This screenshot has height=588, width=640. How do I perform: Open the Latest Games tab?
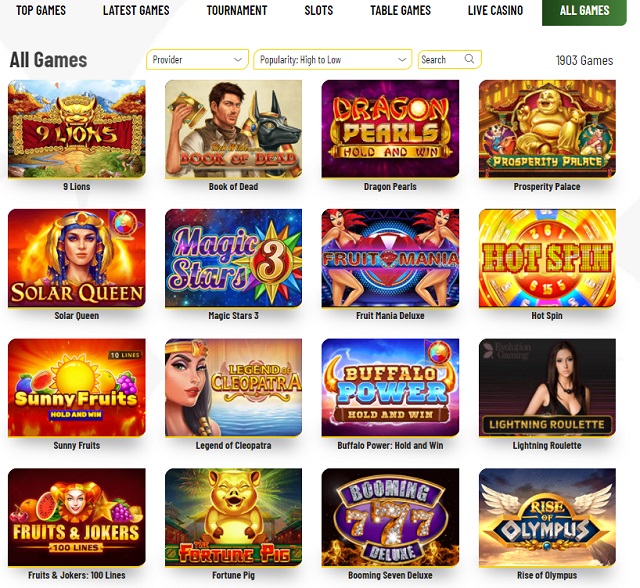click(x=136, y=10)
